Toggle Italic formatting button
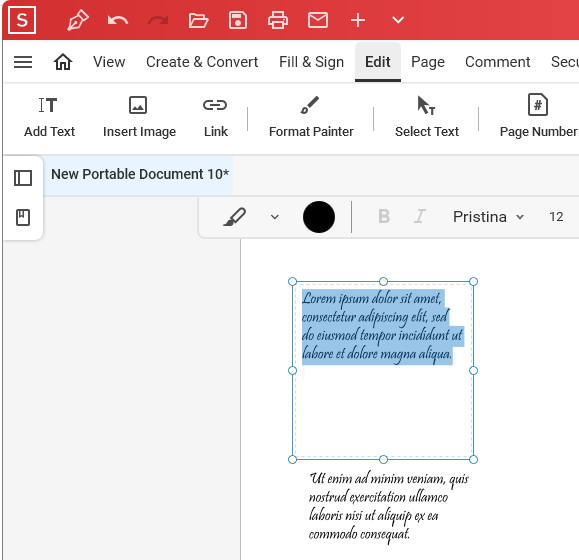579x560 pixels. [419, 216]
